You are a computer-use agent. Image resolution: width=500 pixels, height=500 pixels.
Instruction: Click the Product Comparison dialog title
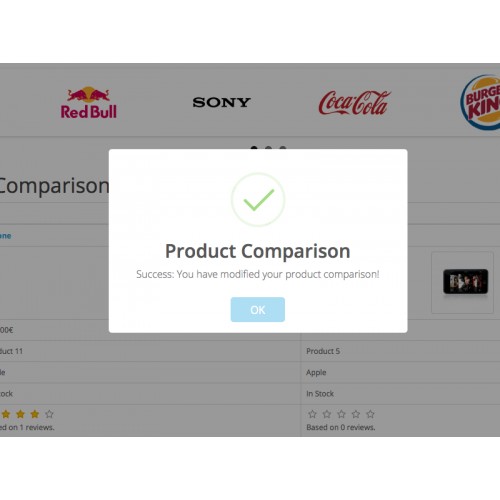click(258, 251)
